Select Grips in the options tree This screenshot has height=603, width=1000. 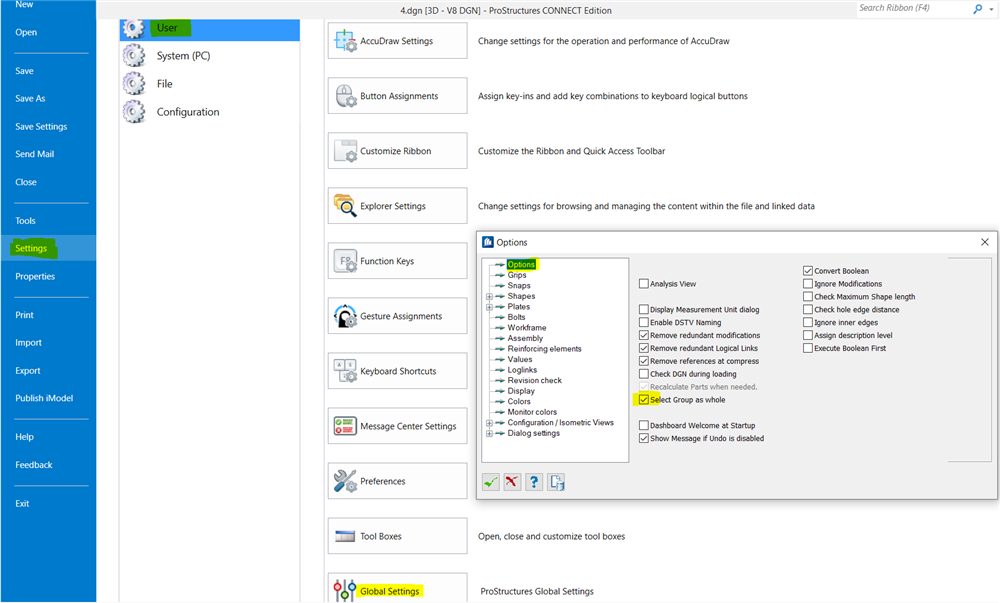pyautogui.click(x=517, y=275)
